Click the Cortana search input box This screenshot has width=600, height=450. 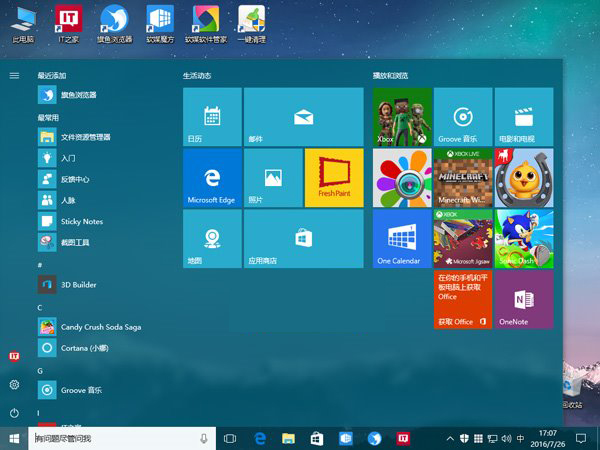pos(110,438)
